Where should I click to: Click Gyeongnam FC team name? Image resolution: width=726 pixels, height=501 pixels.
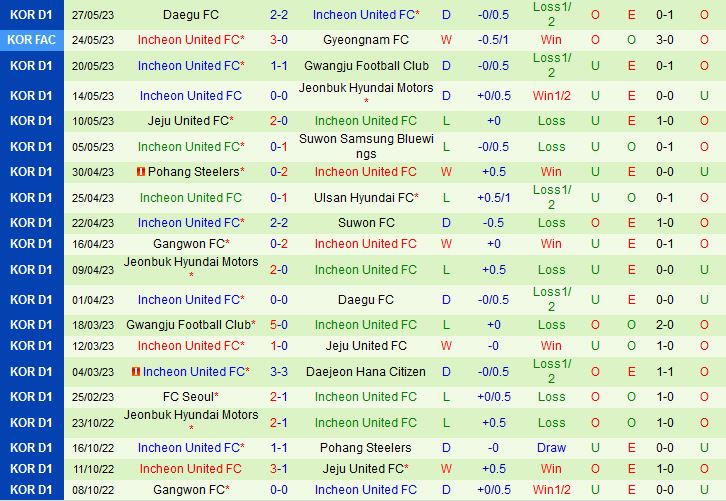click(365, 40)
